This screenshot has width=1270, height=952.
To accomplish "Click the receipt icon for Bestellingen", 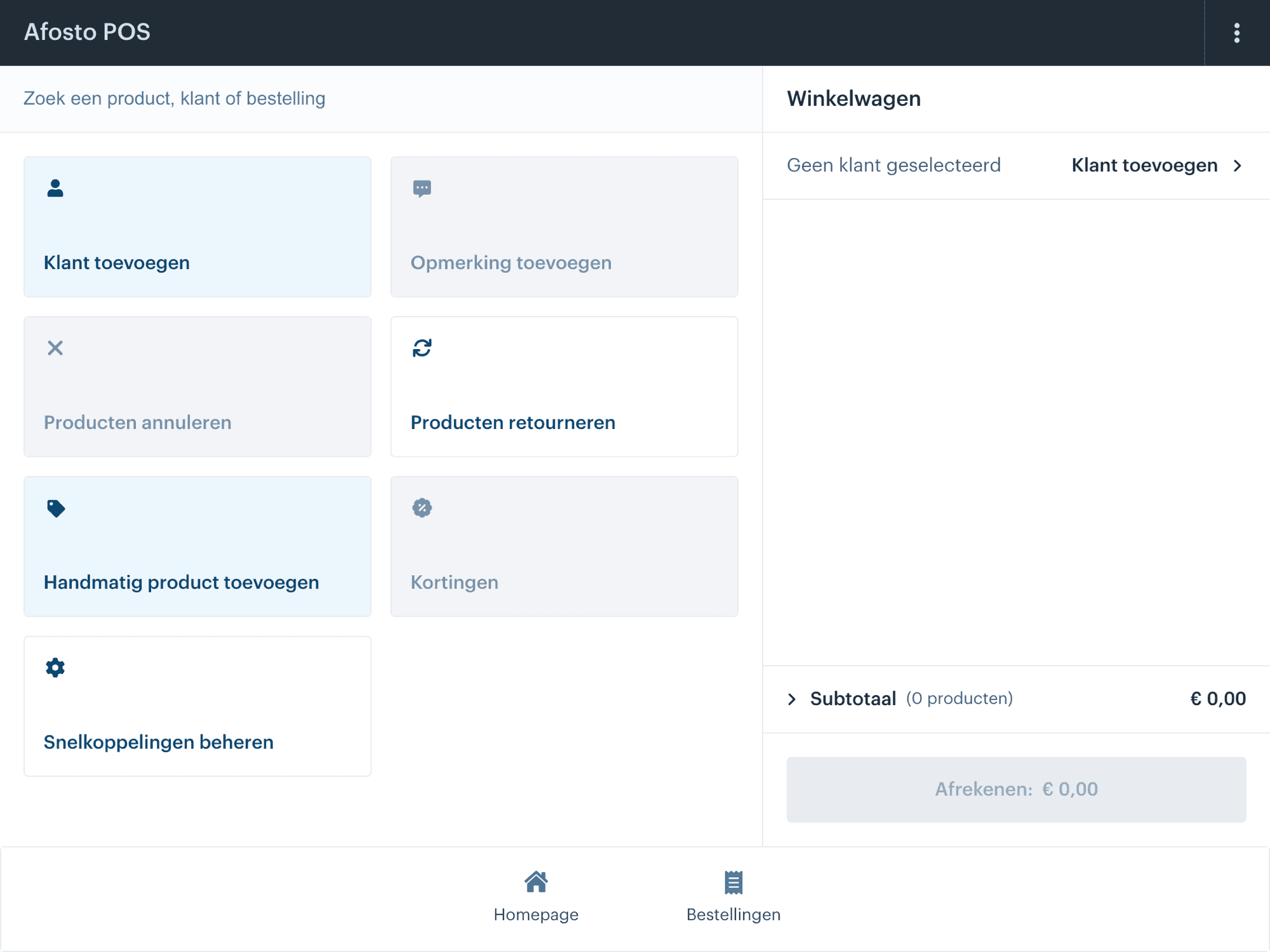I will click(x=733, y=882).
